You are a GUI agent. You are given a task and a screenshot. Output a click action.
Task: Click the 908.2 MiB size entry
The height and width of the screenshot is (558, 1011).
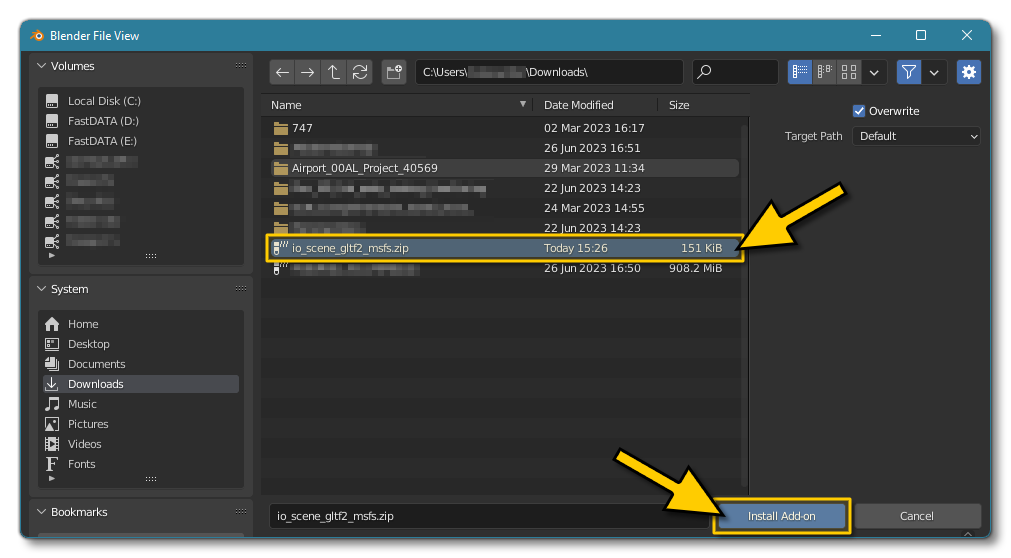coord(695,268)
